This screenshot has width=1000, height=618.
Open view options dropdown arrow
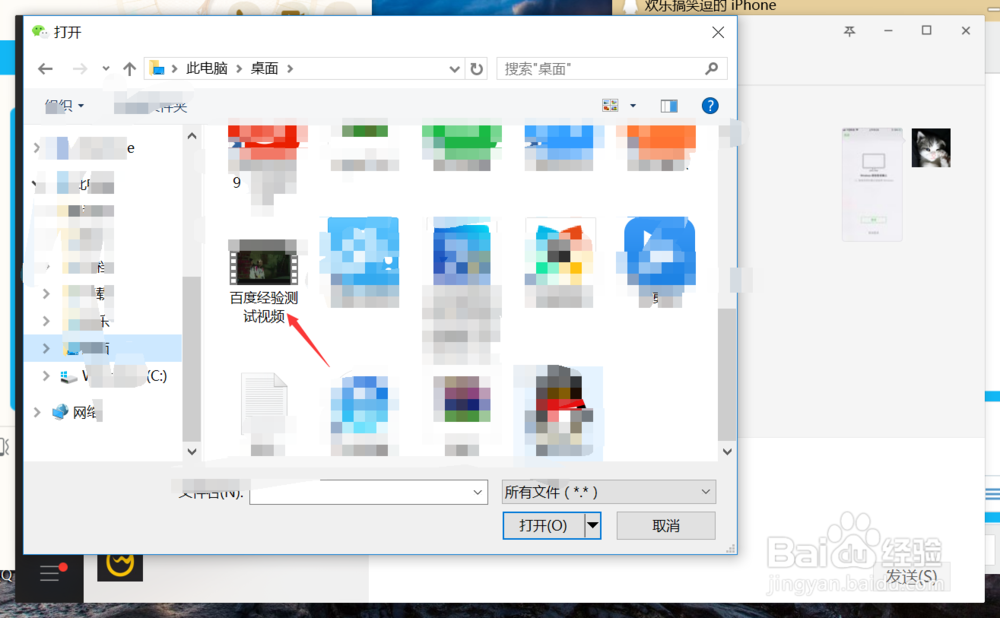(633, 106)
